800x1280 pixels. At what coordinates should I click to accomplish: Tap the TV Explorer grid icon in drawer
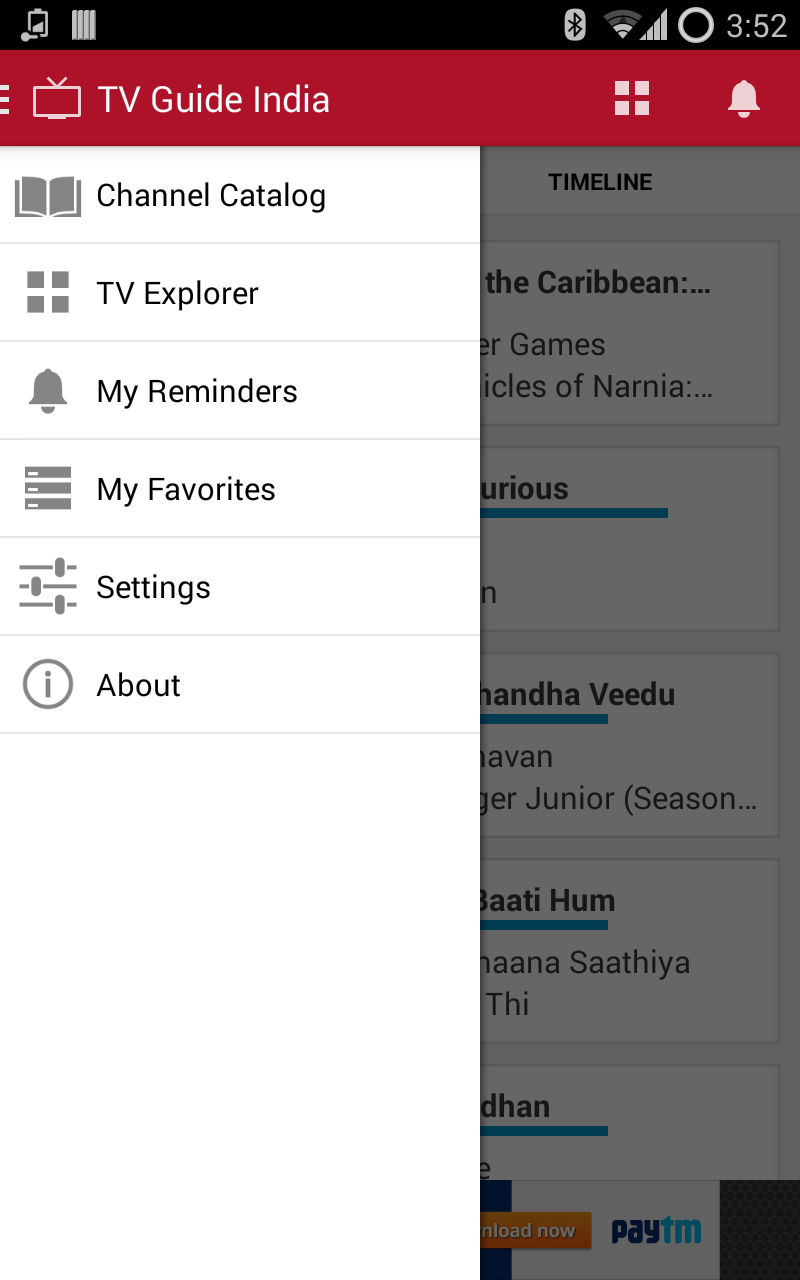coord(47,293)
